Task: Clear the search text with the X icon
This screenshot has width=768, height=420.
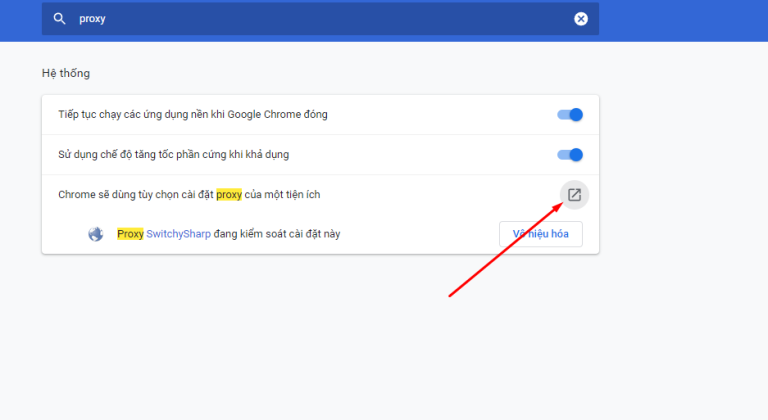Action: [581, 19]
